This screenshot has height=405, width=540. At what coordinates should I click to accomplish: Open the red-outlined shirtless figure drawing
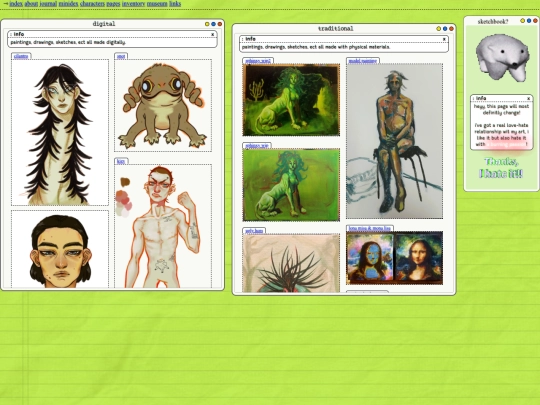tap(163, 226)
